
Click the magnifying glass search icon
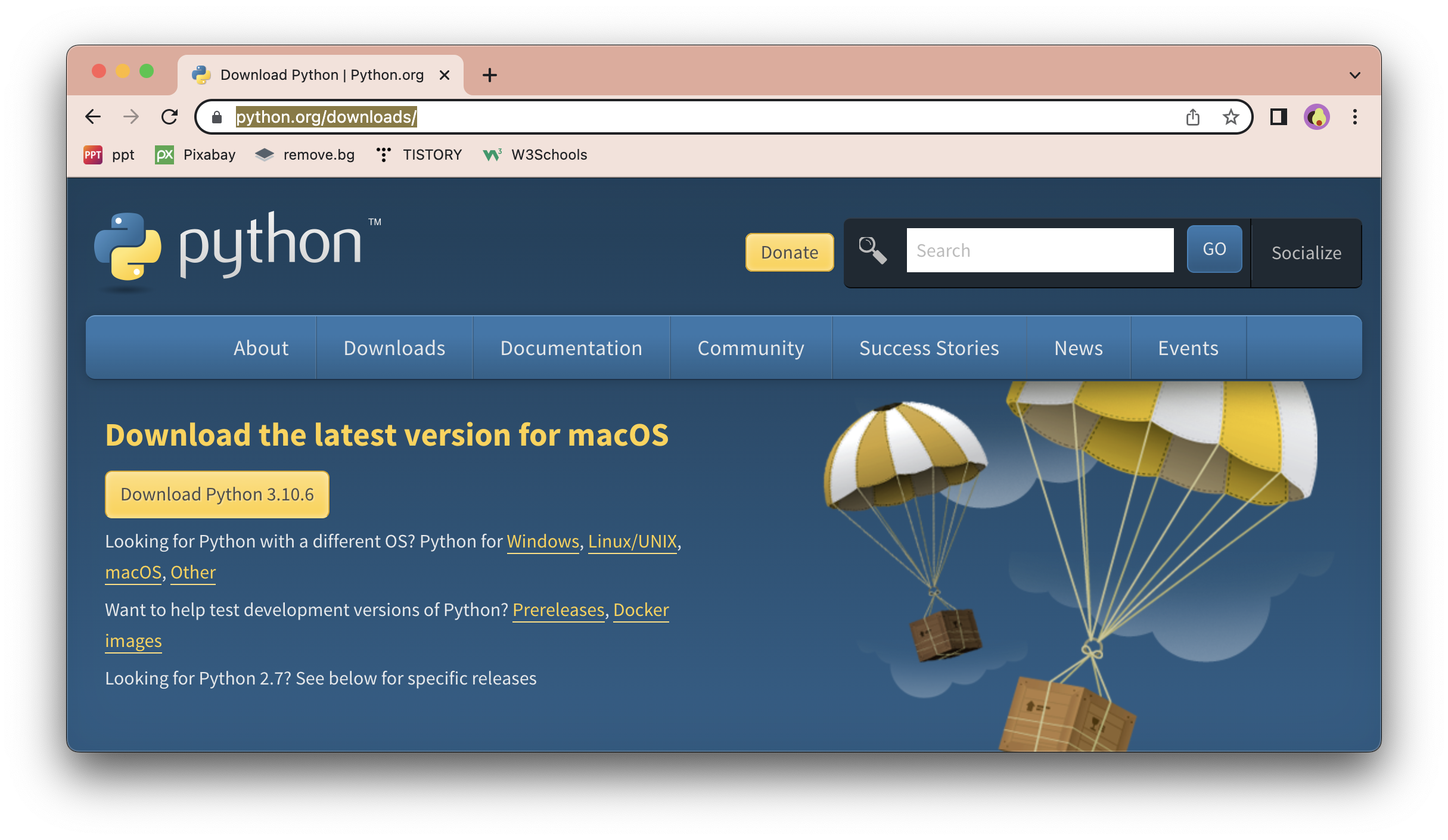point(872,250)
